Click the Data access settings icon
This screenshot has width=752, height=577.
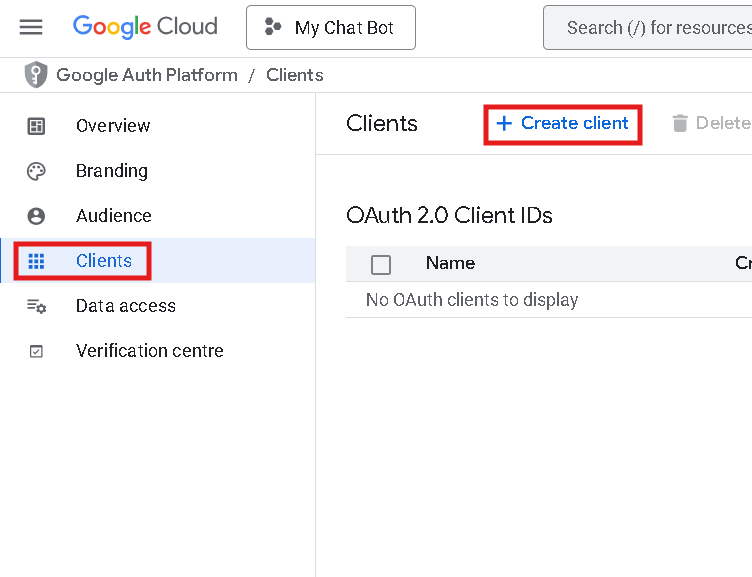(x=37, y=306)
